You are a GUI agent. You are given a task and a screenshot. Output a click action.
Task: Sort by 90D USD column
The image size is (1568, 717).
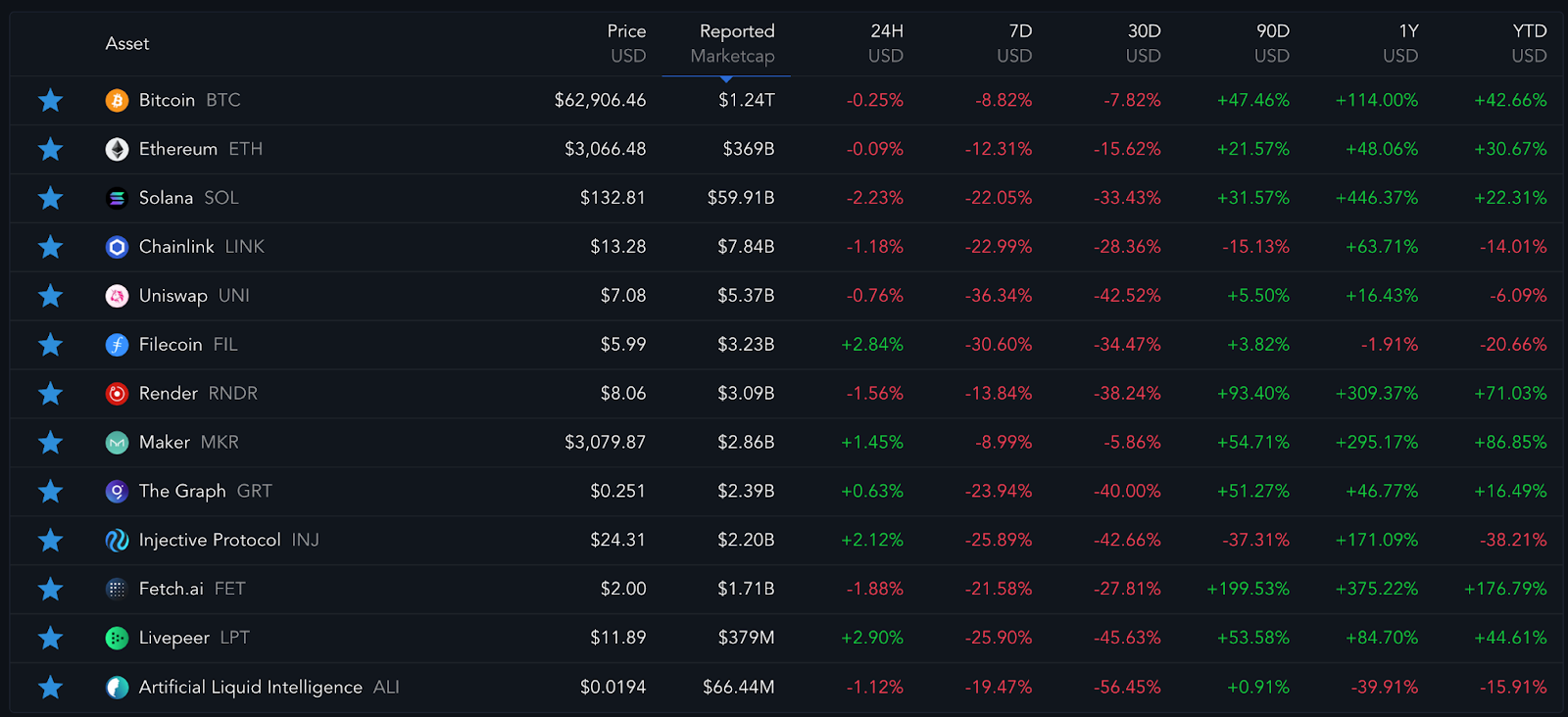[1272, 43]
